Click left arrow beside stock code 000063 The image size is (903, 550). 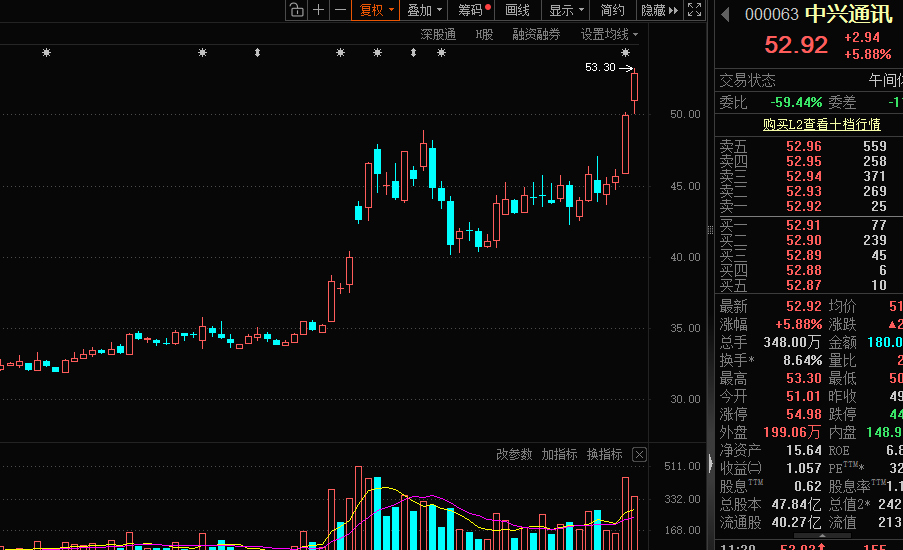[x=725, y=15]
